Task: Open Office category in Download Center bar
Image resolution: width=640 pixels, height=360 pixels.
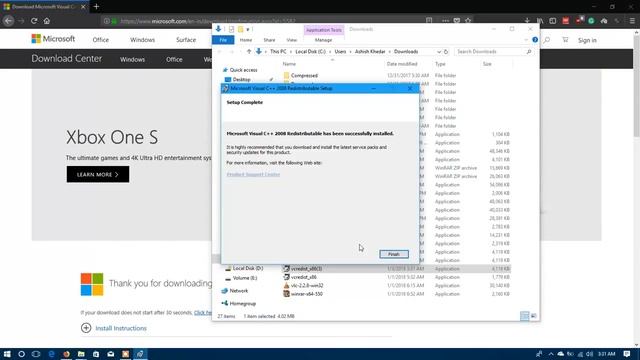Action: coord(174,59)
